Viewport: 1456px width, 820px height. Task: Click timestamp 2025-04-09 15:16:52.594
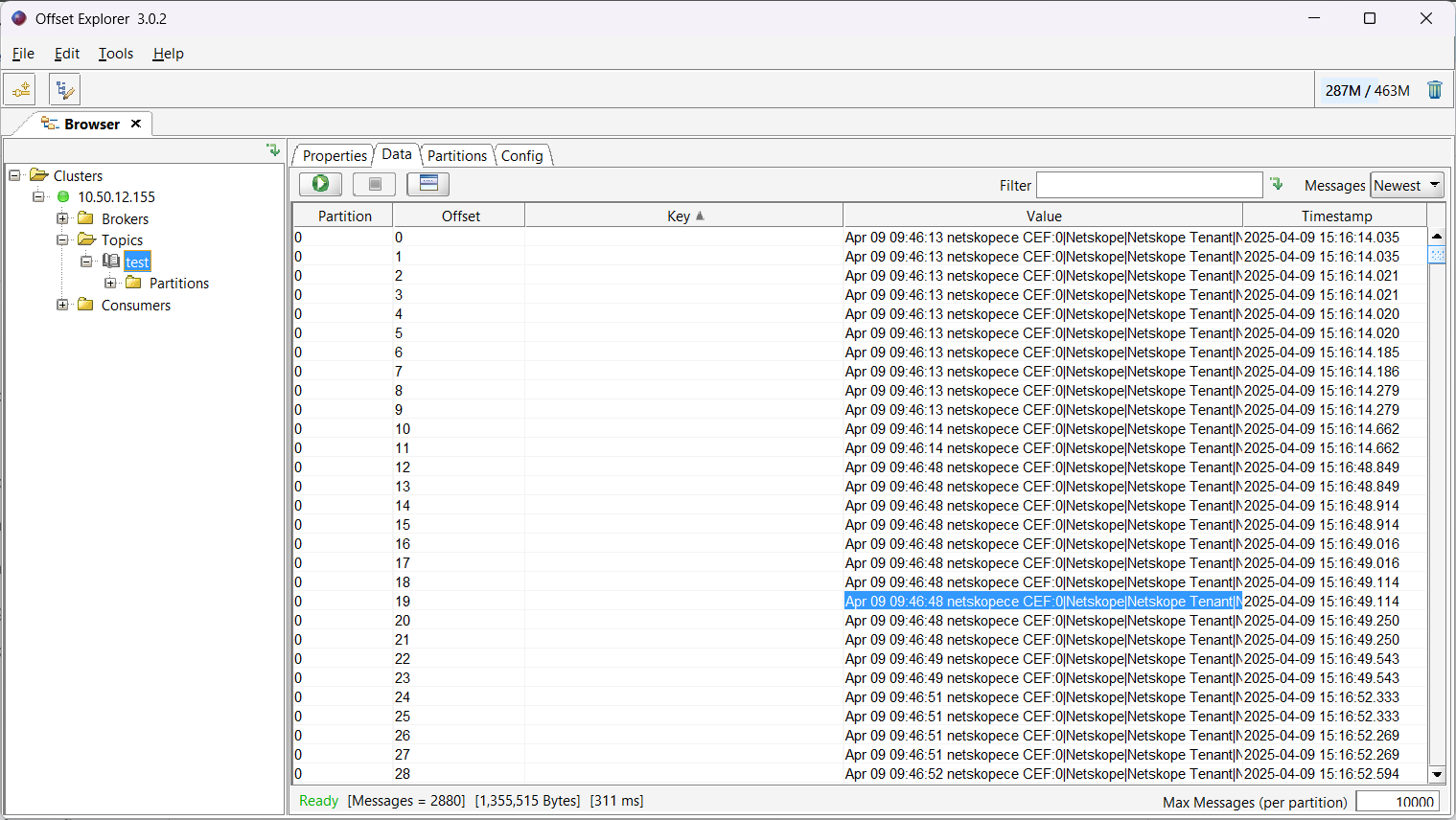(1321, 774)
